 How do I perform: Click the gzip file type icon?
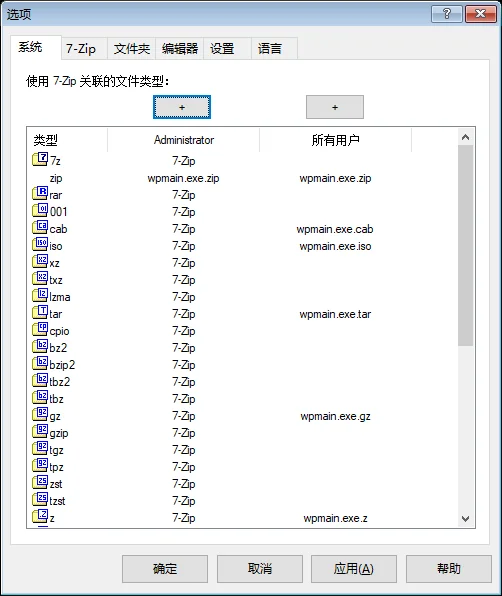(40, 431)
